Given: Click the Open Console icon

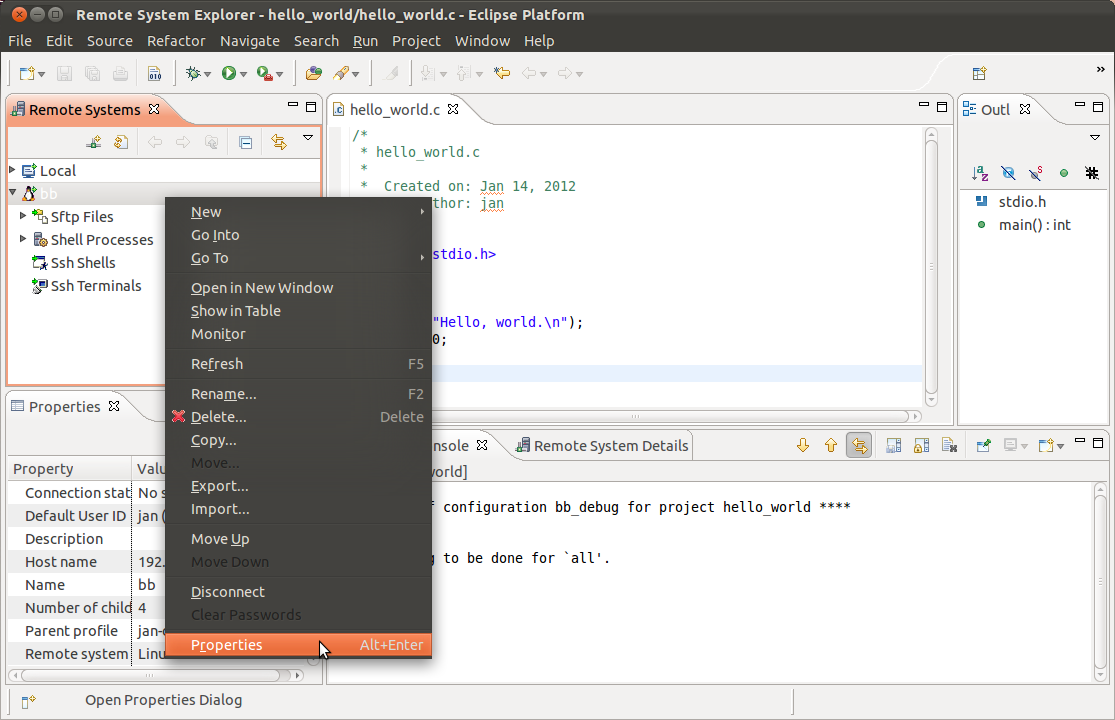Looking at the screenshot, I should 1046,446.
